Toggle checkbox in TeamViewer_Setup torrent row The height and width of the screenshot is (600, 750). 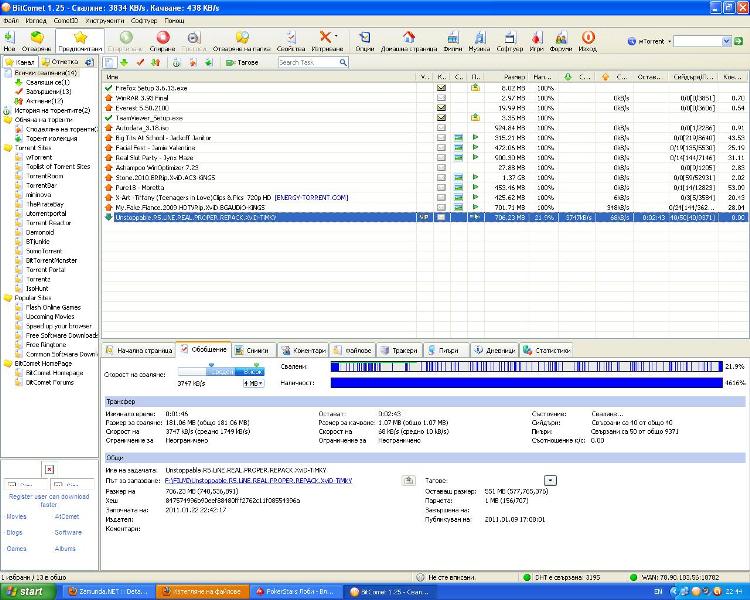441,118
